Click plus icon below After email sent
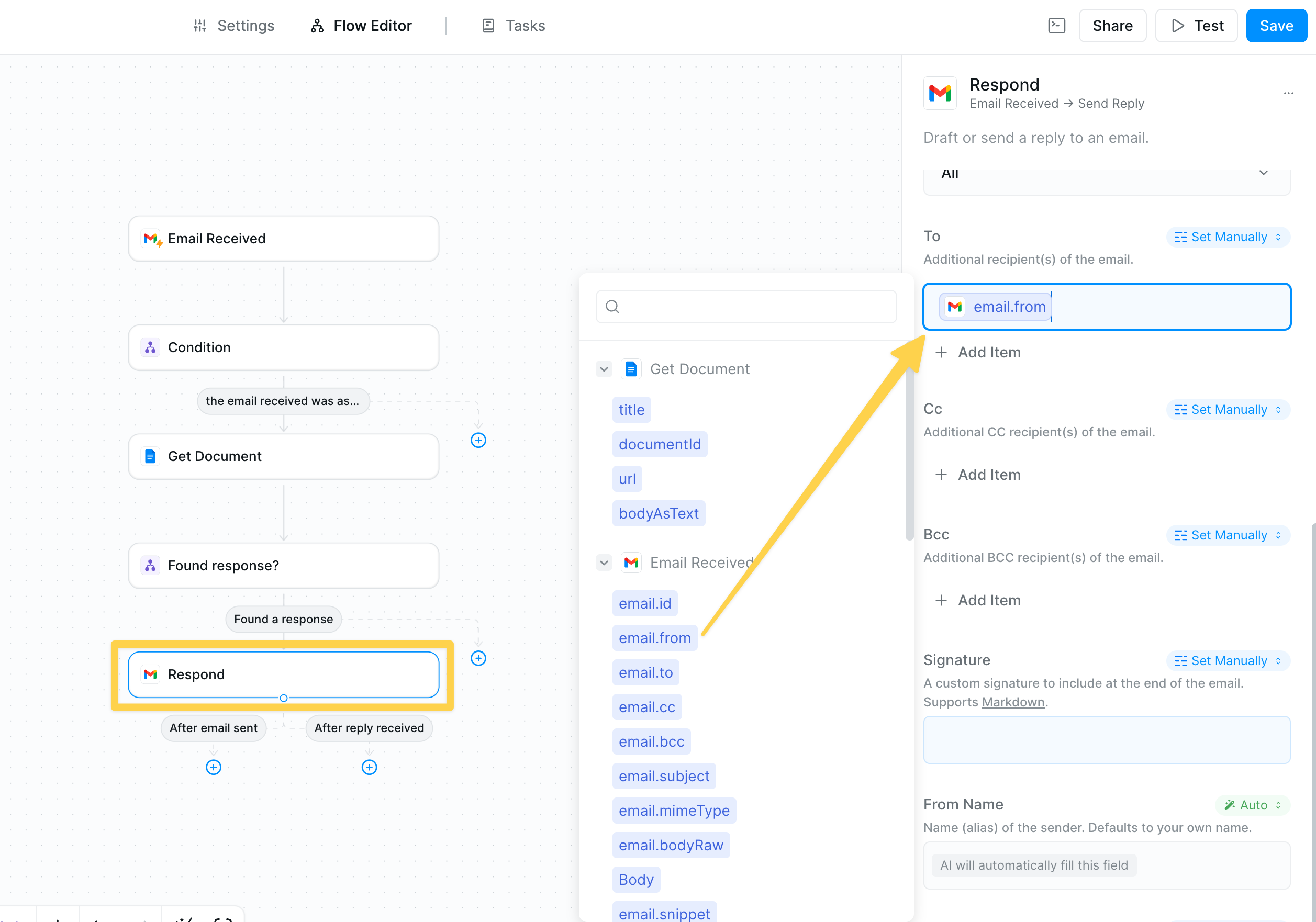The image size is (1316, 922). point(213,767)
